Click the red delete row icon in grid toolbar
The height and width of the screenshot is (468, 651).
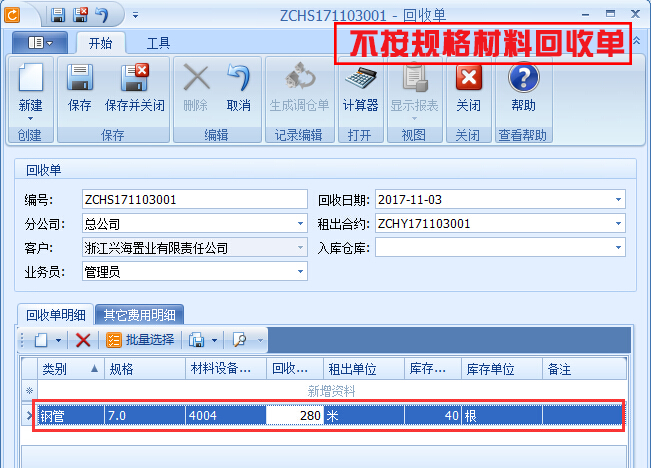coord(83,340)
